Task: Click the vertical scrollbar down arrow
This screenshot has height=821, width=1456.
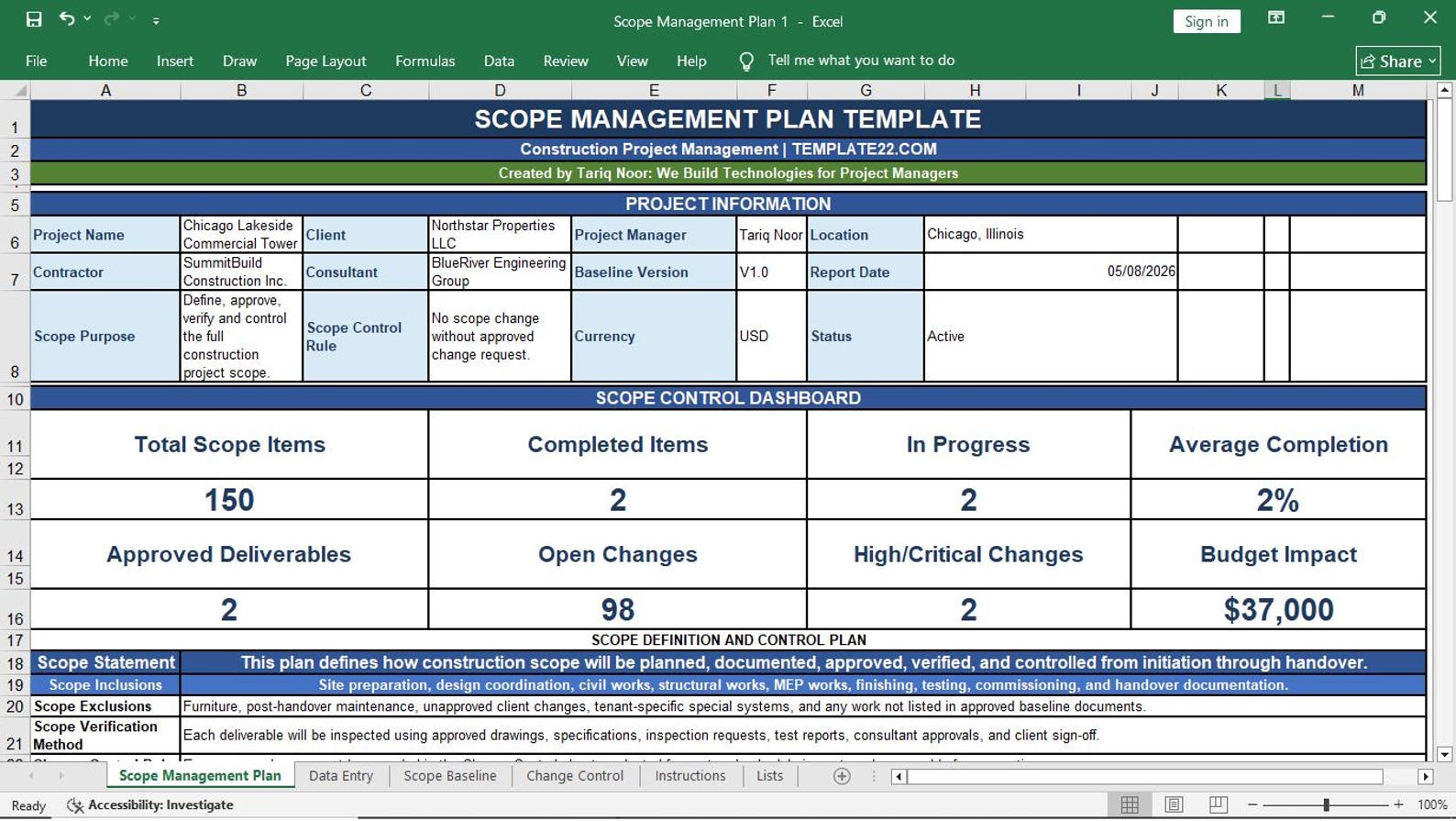Action: coord(1444,754)
